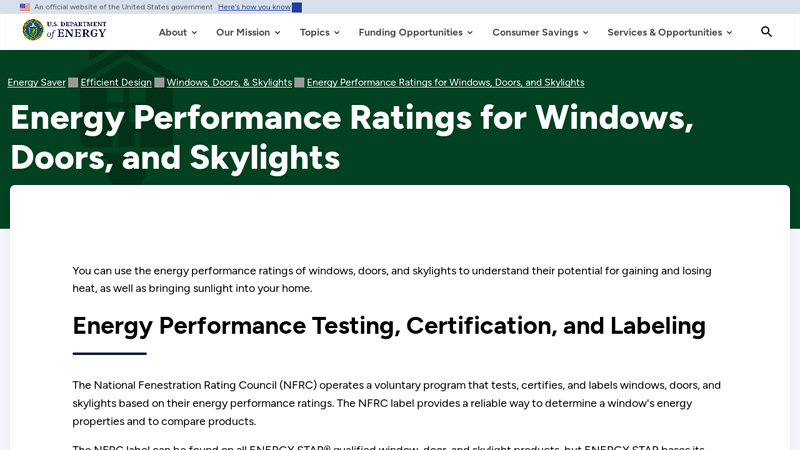
Task: Expand the chevron beside Services & Opportunities
Action: coord(729,33)
